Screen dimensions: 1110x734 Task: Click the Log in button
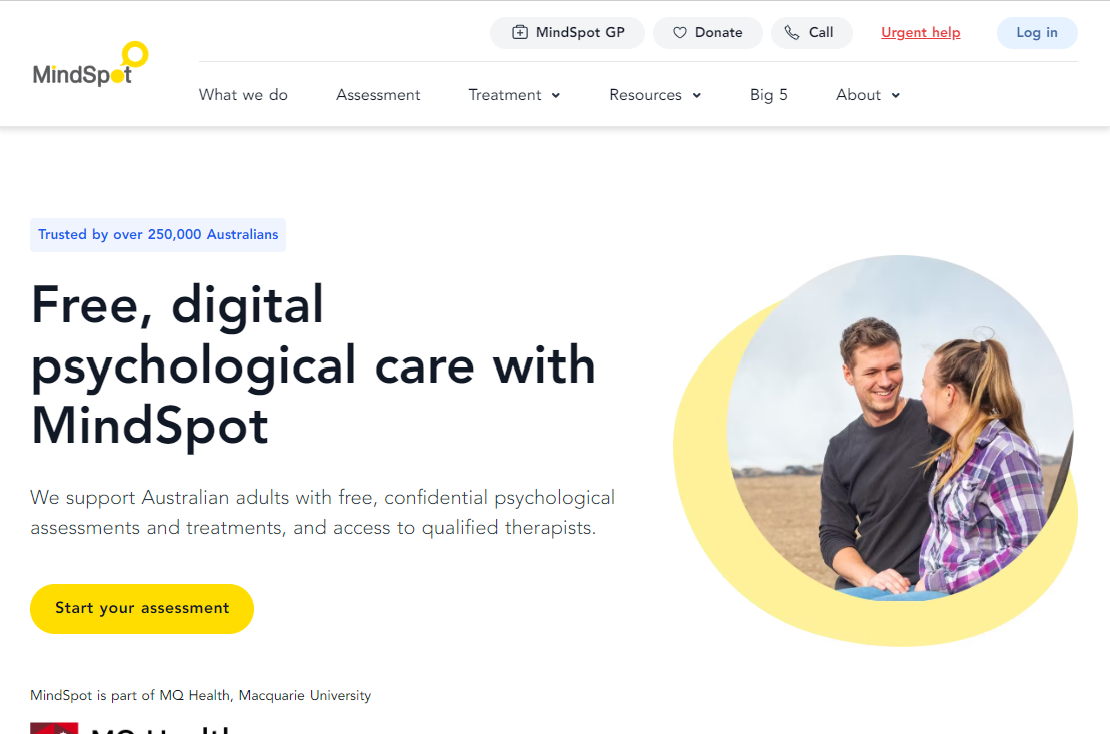tap(1037, 33)
